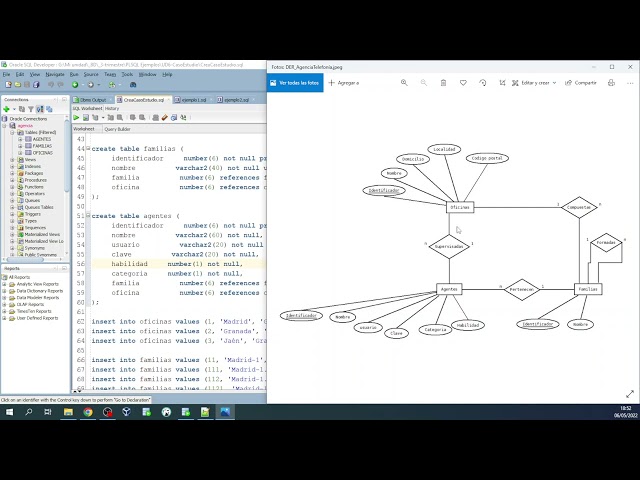Click the Rotate icon in Photos

[x=483, y=83]
